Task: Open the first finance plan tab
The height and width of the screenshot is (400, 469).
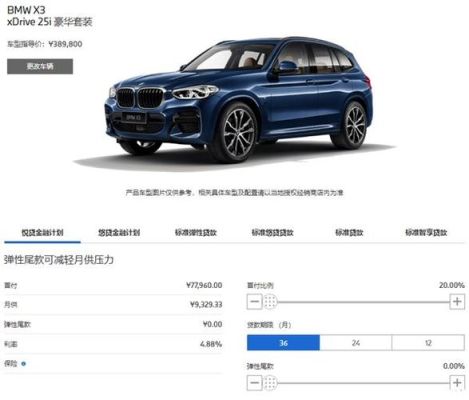Action: 42,233
